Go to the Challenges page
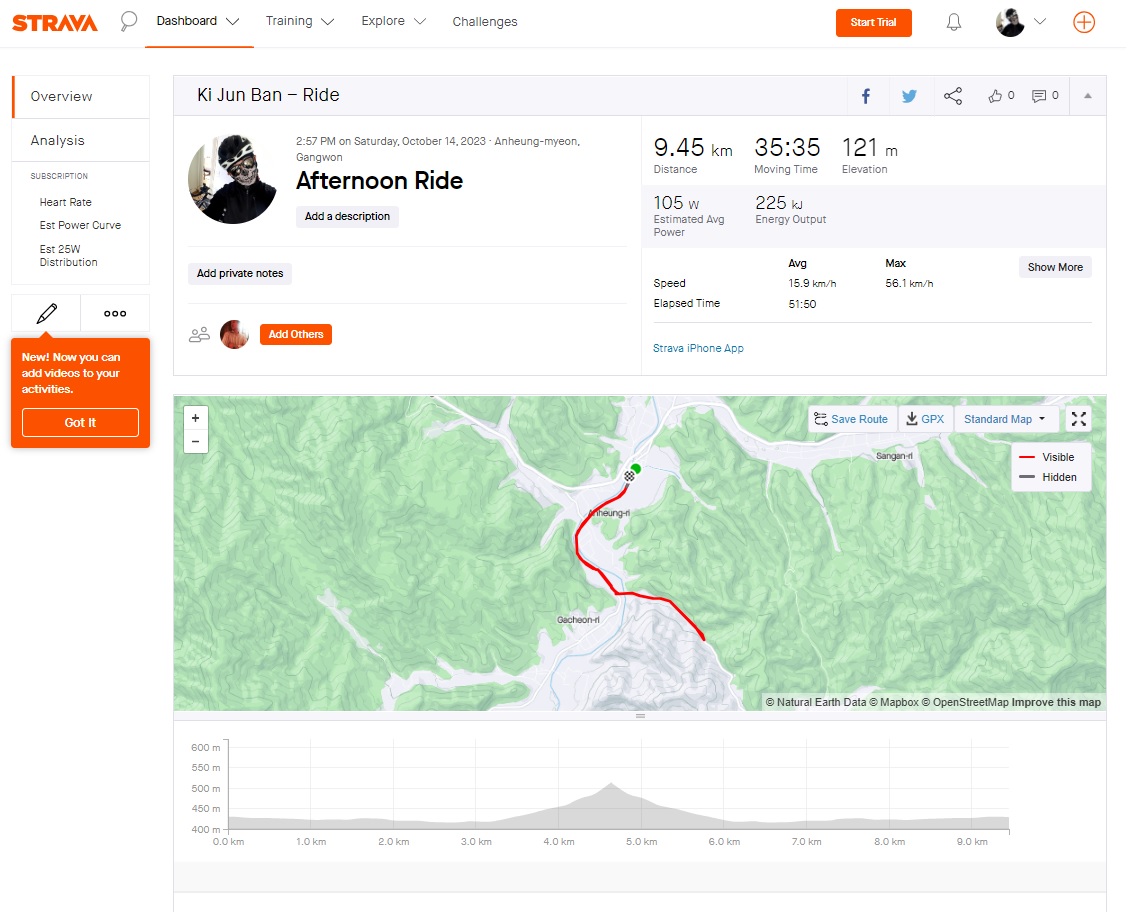Image resolution: width=1147 pixels, height=912 pixels. click(484, 22)
